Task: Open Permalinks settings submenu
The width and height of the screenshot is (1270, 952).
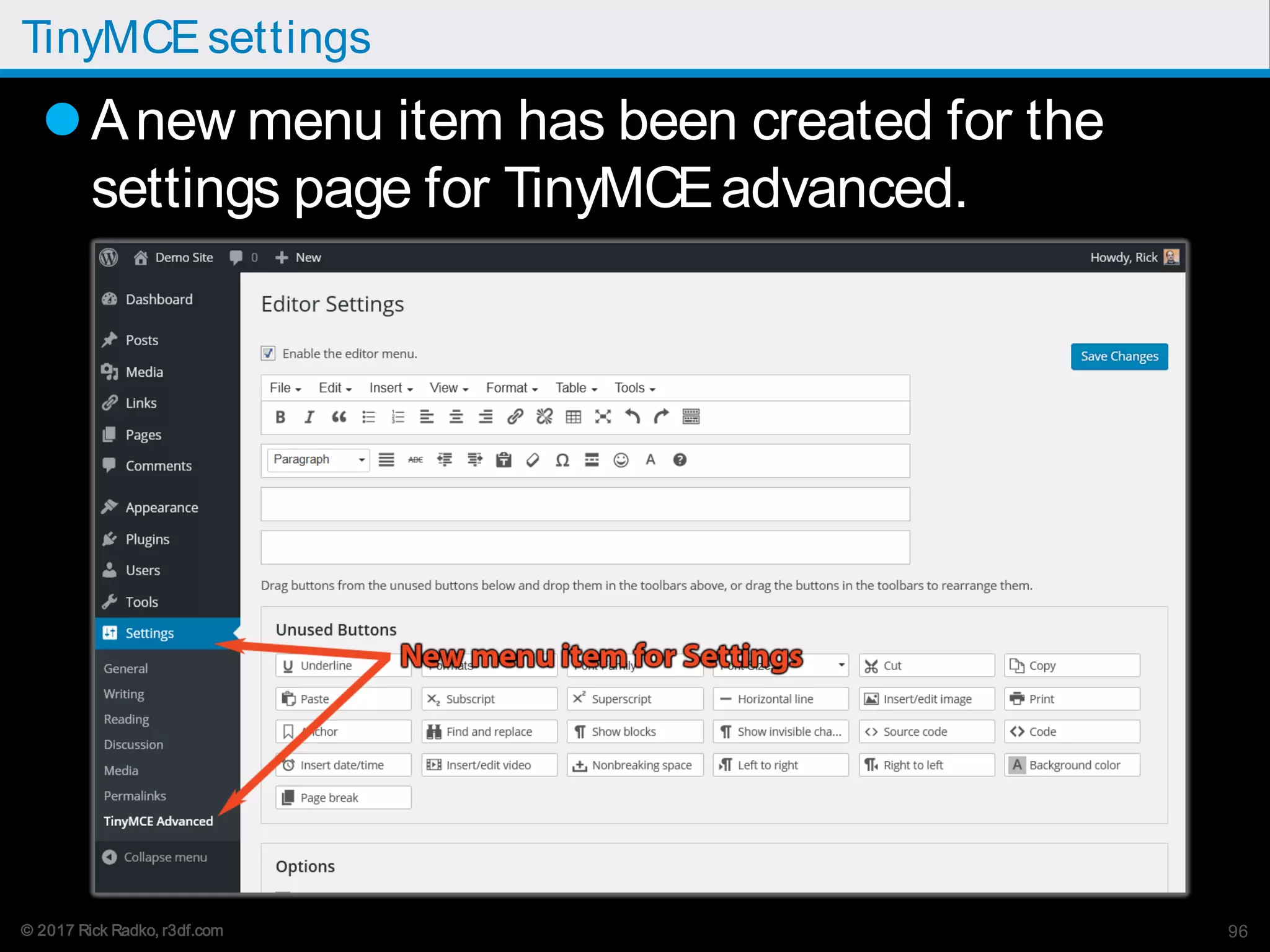Action: 135,796
